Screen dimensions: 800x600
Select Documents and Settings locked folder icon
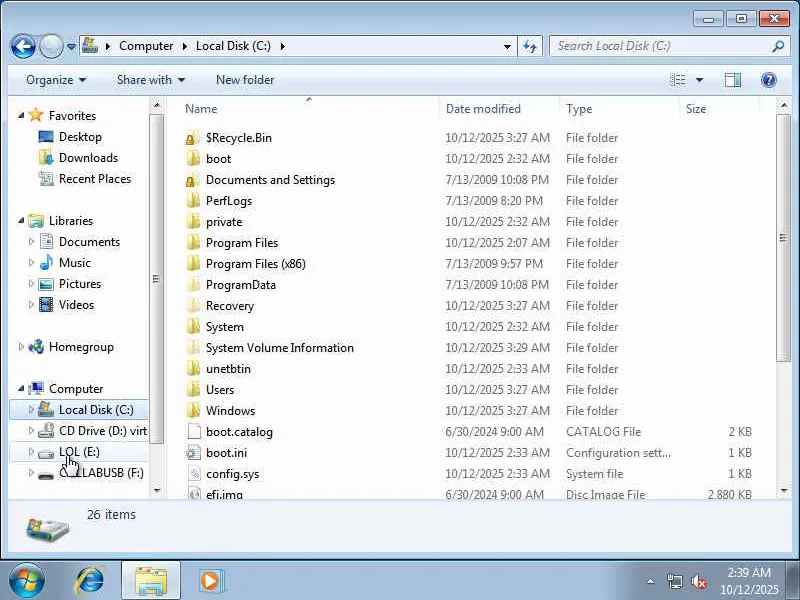point(192,180)
